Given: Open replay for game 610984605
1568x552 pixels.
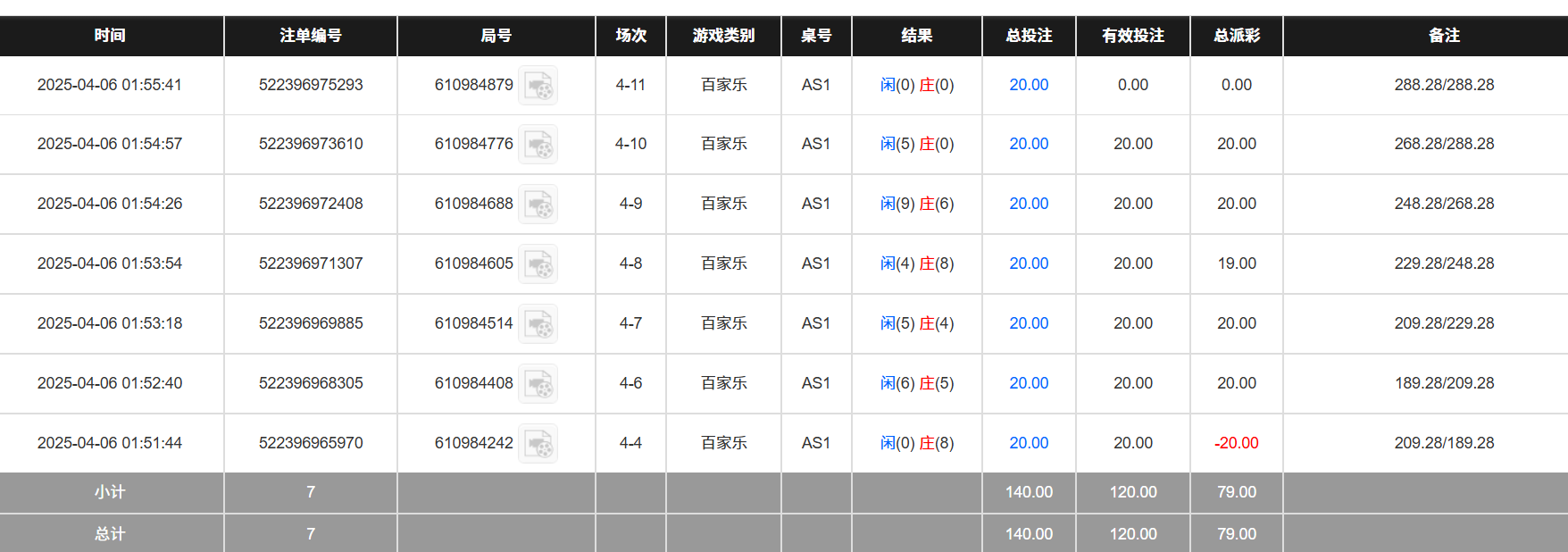Looking at the screenshot, I should point(538,263).
